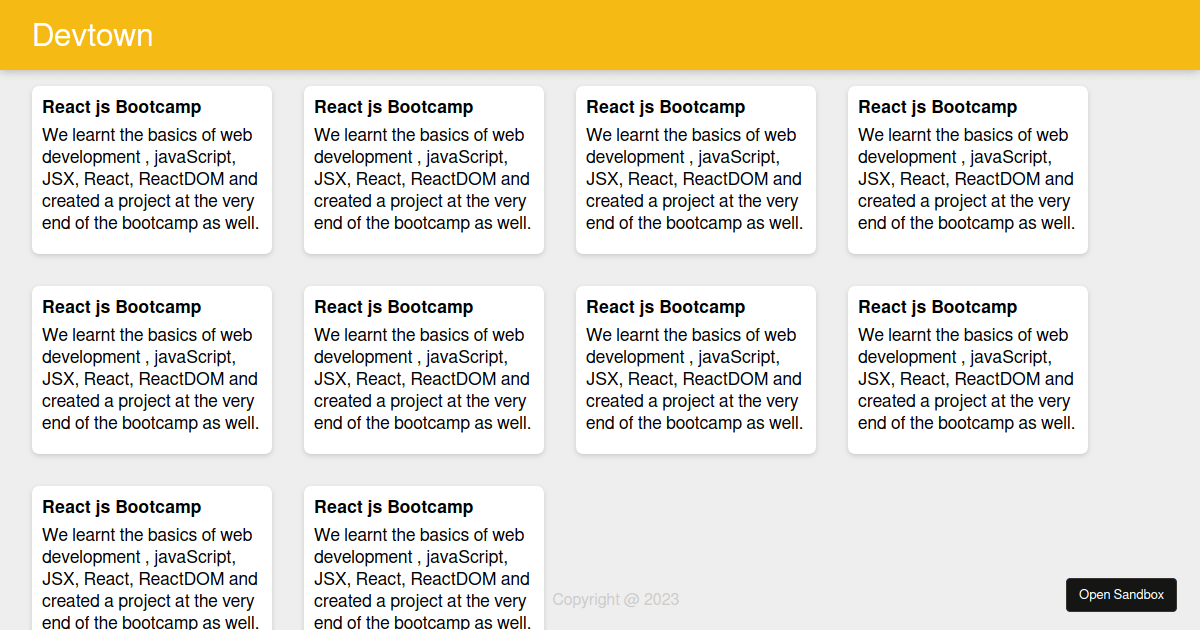Click the second bottom-row card heading
Viewport: 1200px width, 630px height.
393,507
